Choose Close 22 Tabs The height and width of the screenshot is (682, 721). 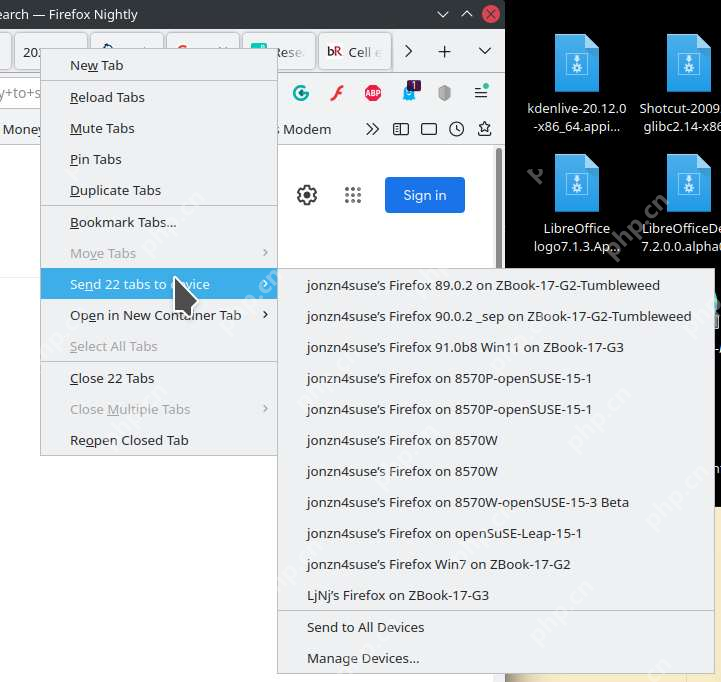coord(159,378)
